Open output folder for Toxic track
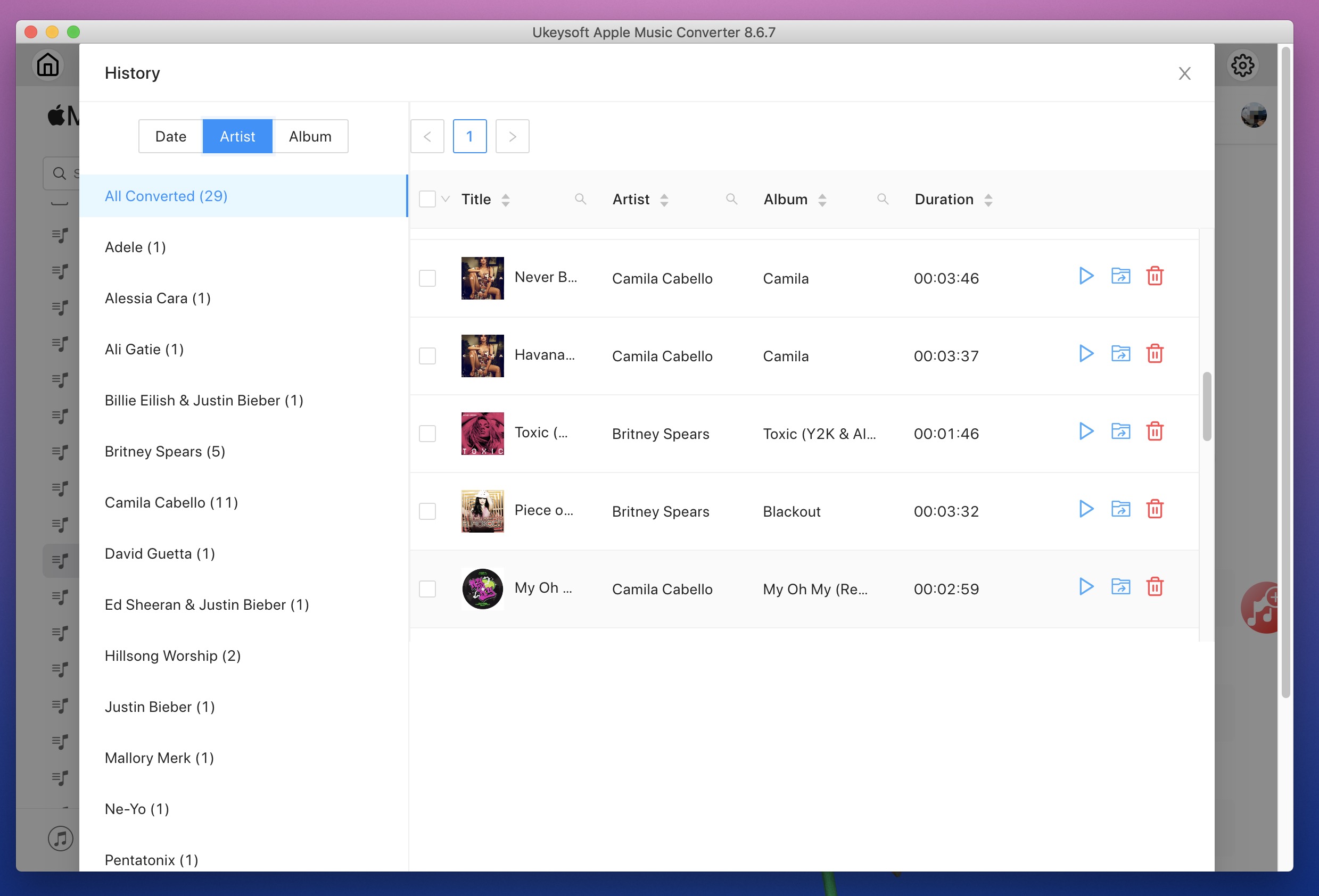Image resolution: width=1319 pixels, height=896 pixels. point(1120,432)
